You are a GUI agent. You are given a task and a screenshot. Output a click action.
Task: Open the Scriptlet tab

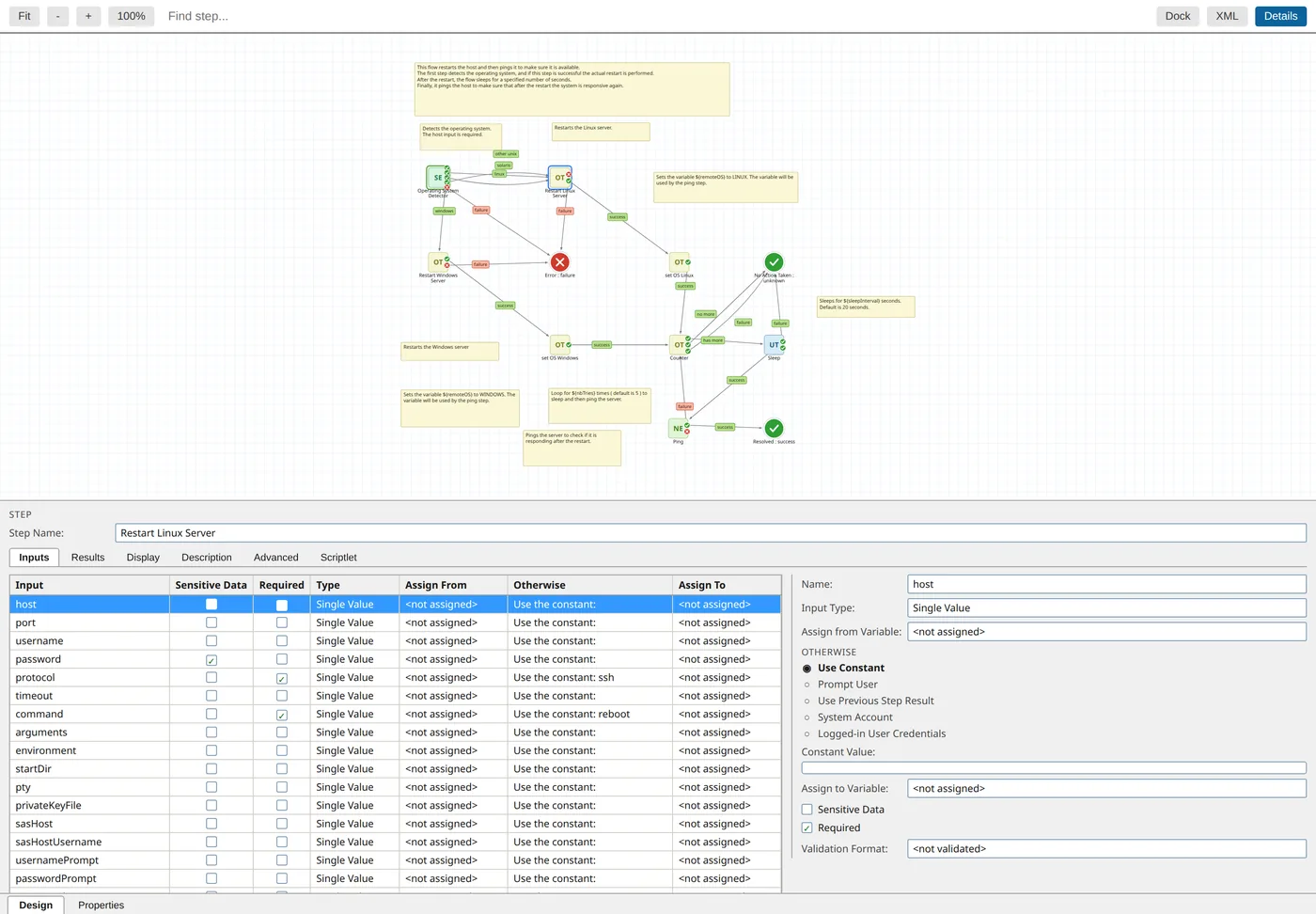(x=338, y=558)
